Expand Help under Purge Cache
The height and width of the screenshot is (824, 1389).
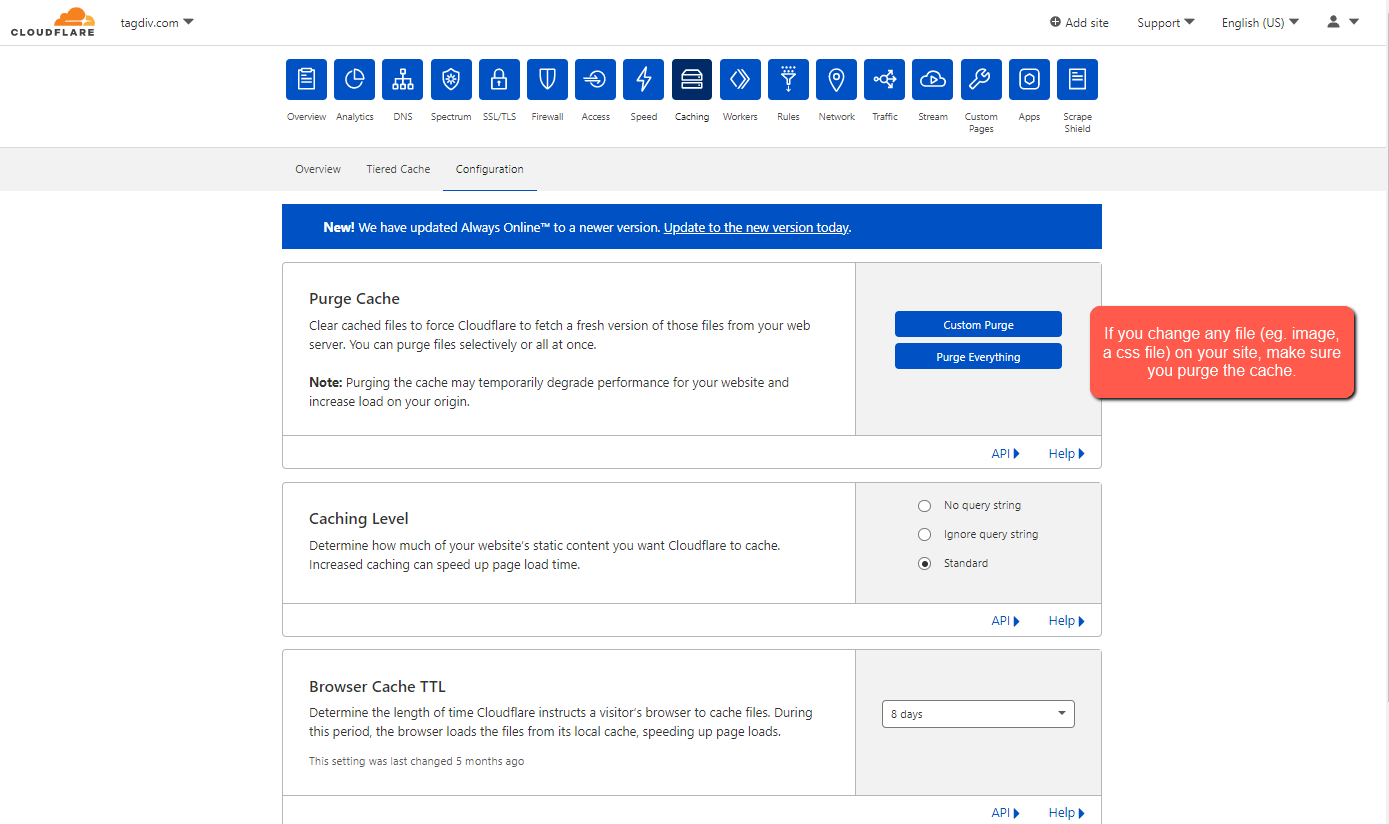pyautogui.click(x=1066, y=453)
